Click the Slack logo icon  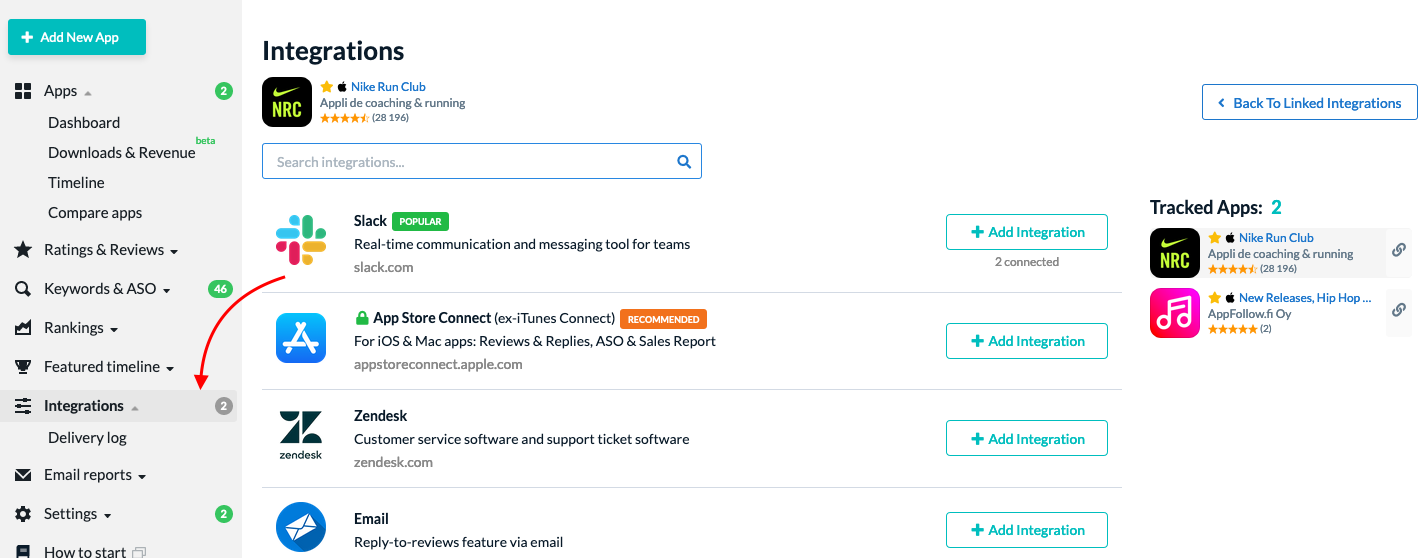(x=301, y=240)
